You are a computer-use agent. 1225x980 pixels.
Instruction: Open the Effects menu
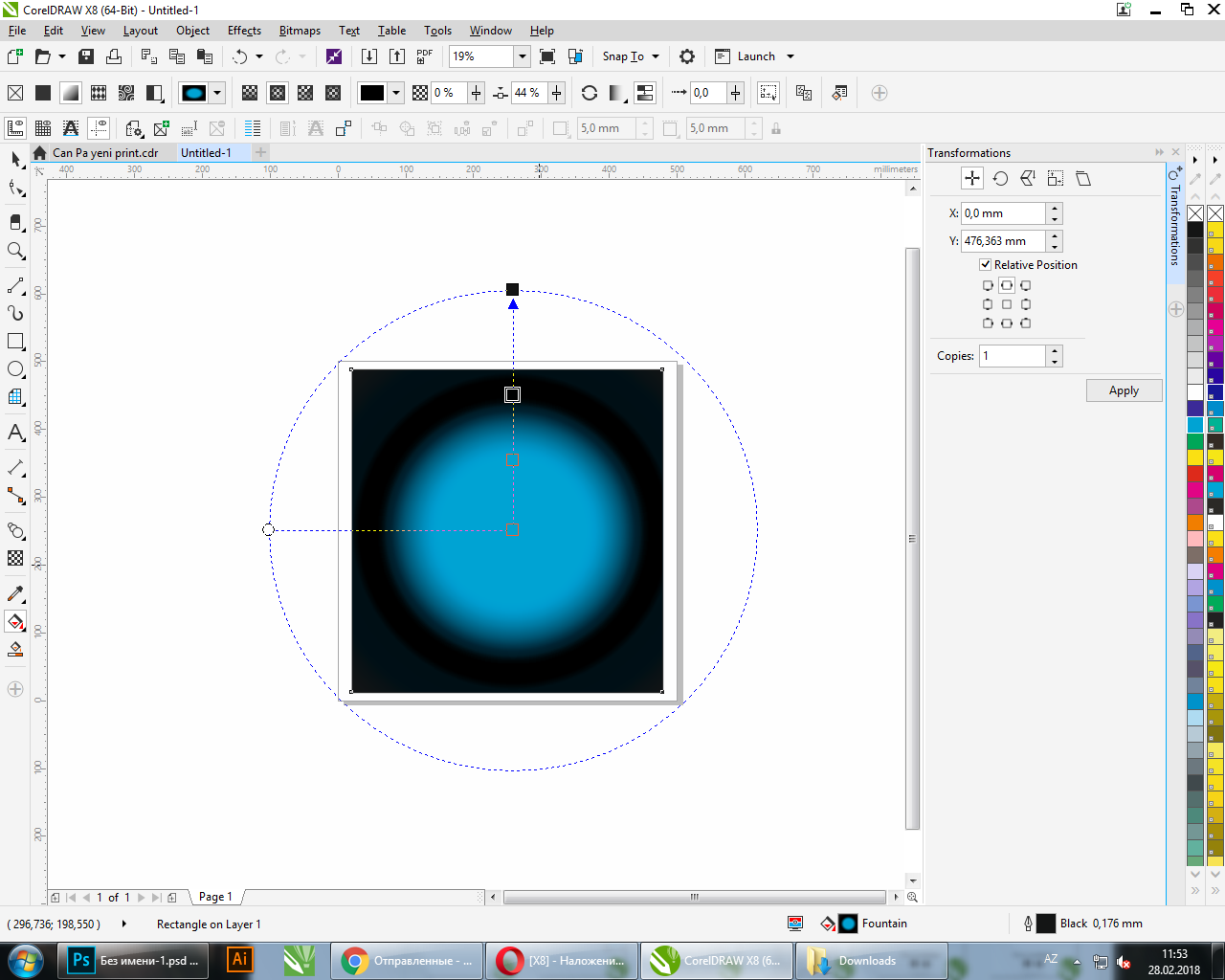244,31
